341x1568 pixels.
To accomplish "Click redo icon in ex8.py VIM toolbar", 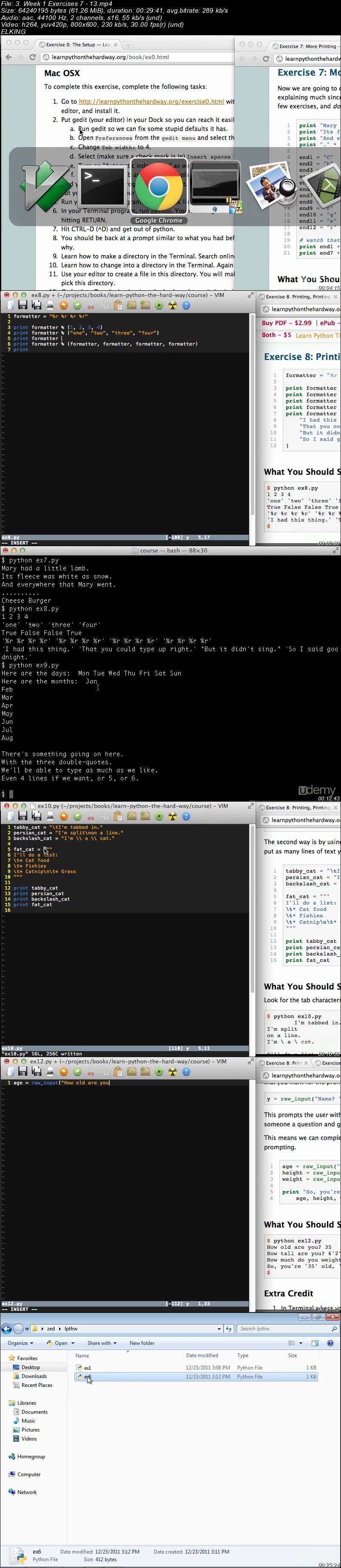I will tap(77, 305).
